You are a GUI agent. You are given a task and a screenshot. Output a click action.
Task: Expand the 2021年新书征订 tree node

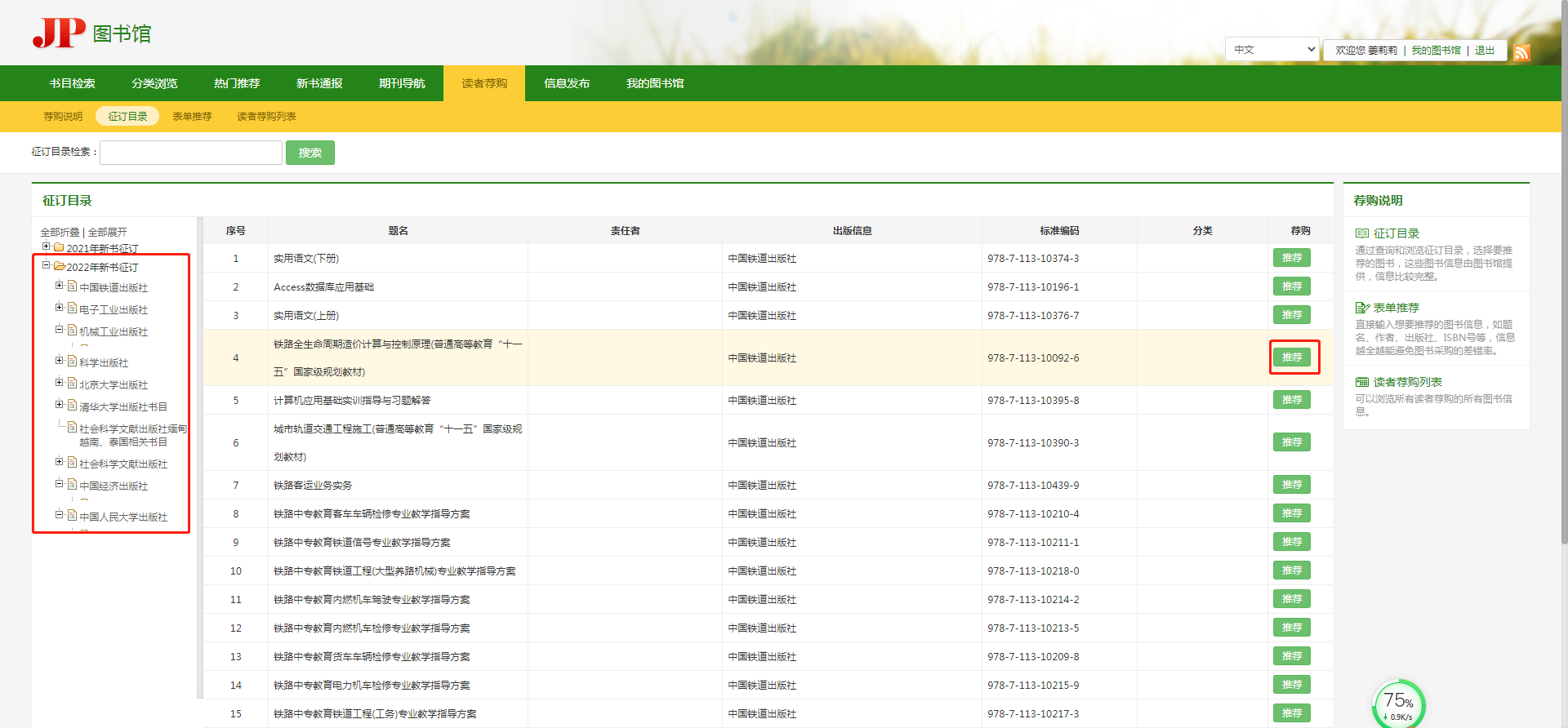click(47, 246)
